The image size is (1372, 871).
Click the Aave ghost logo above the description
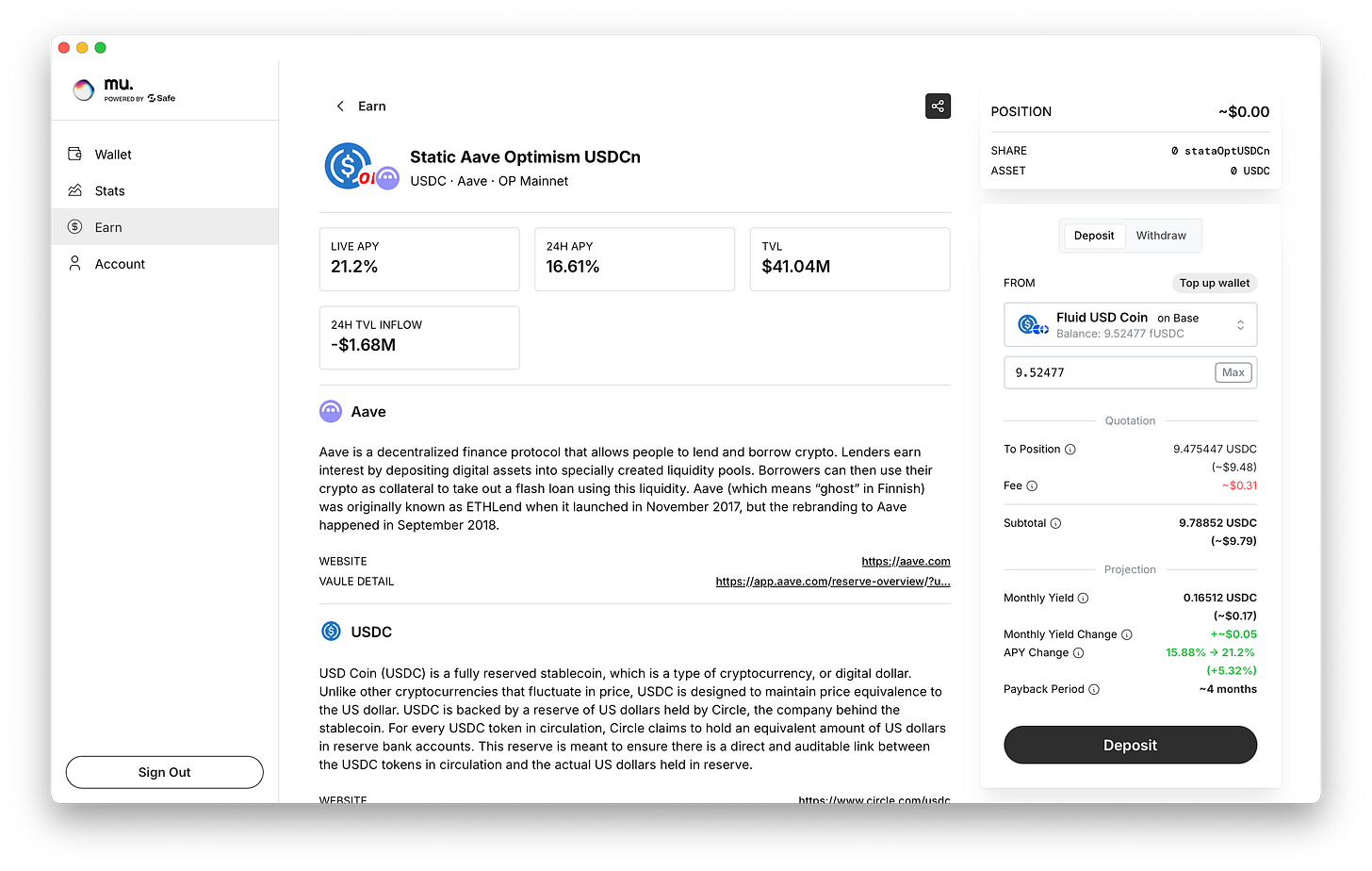[x=331, y=411]
